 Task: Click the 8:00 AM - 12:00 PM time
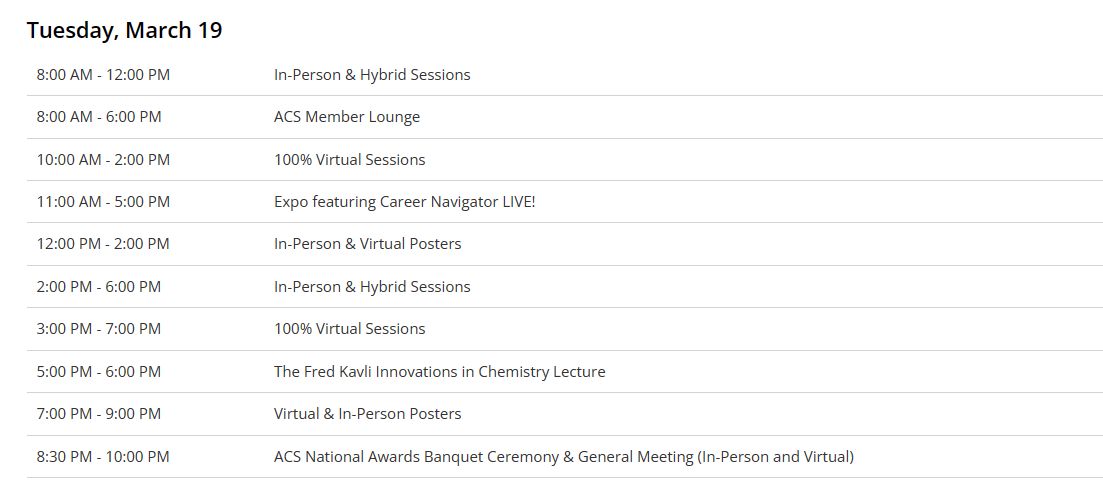tap(103, 75)
